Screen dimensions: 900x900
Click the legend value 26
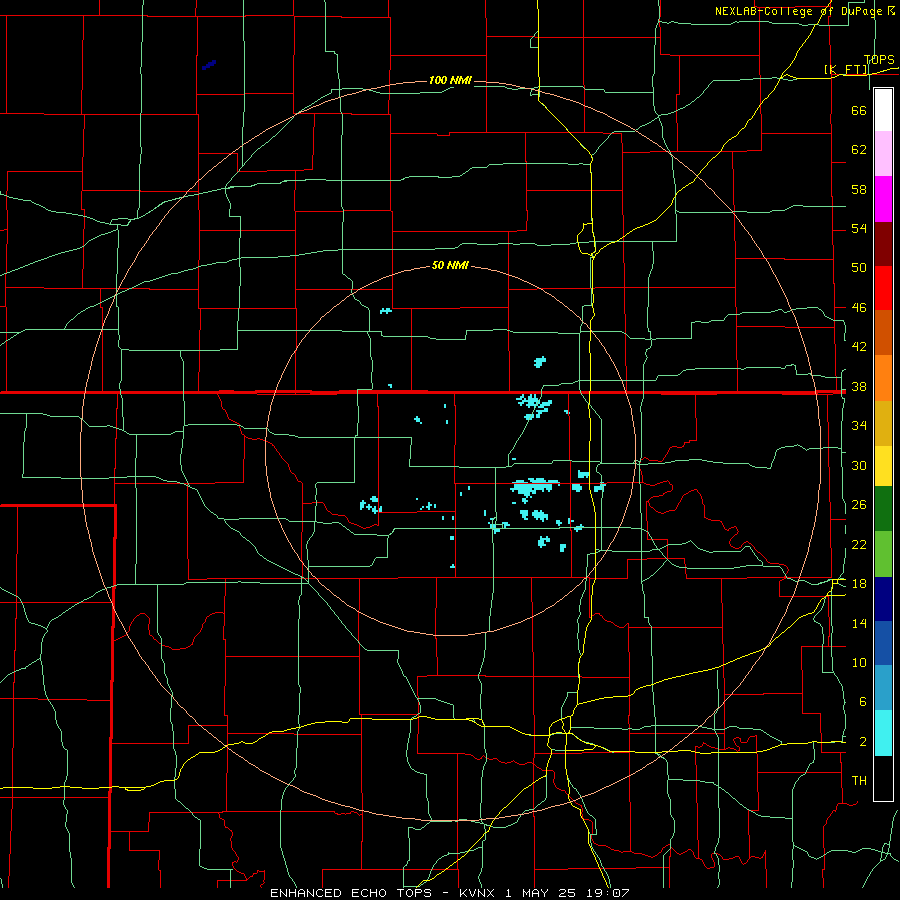click(x=859, y=505)
